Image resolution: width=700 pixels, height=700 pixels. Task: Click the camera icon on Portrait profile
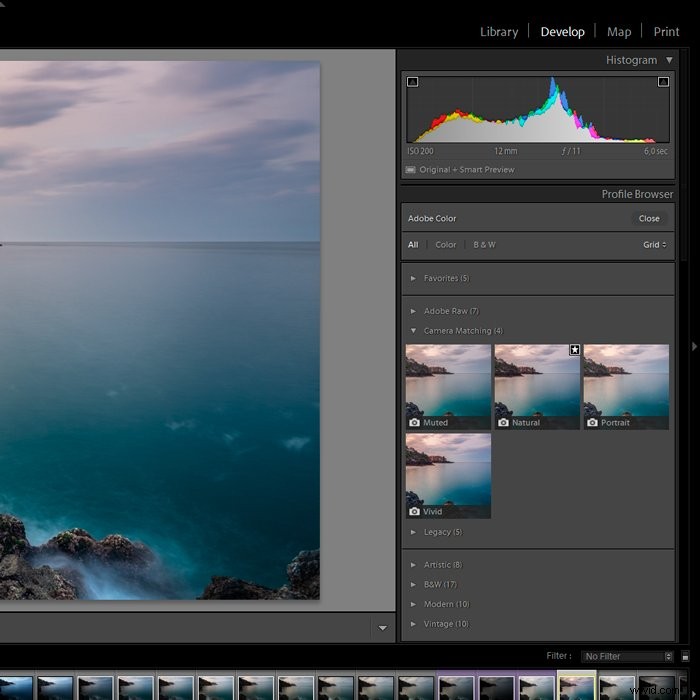[592, 422]
